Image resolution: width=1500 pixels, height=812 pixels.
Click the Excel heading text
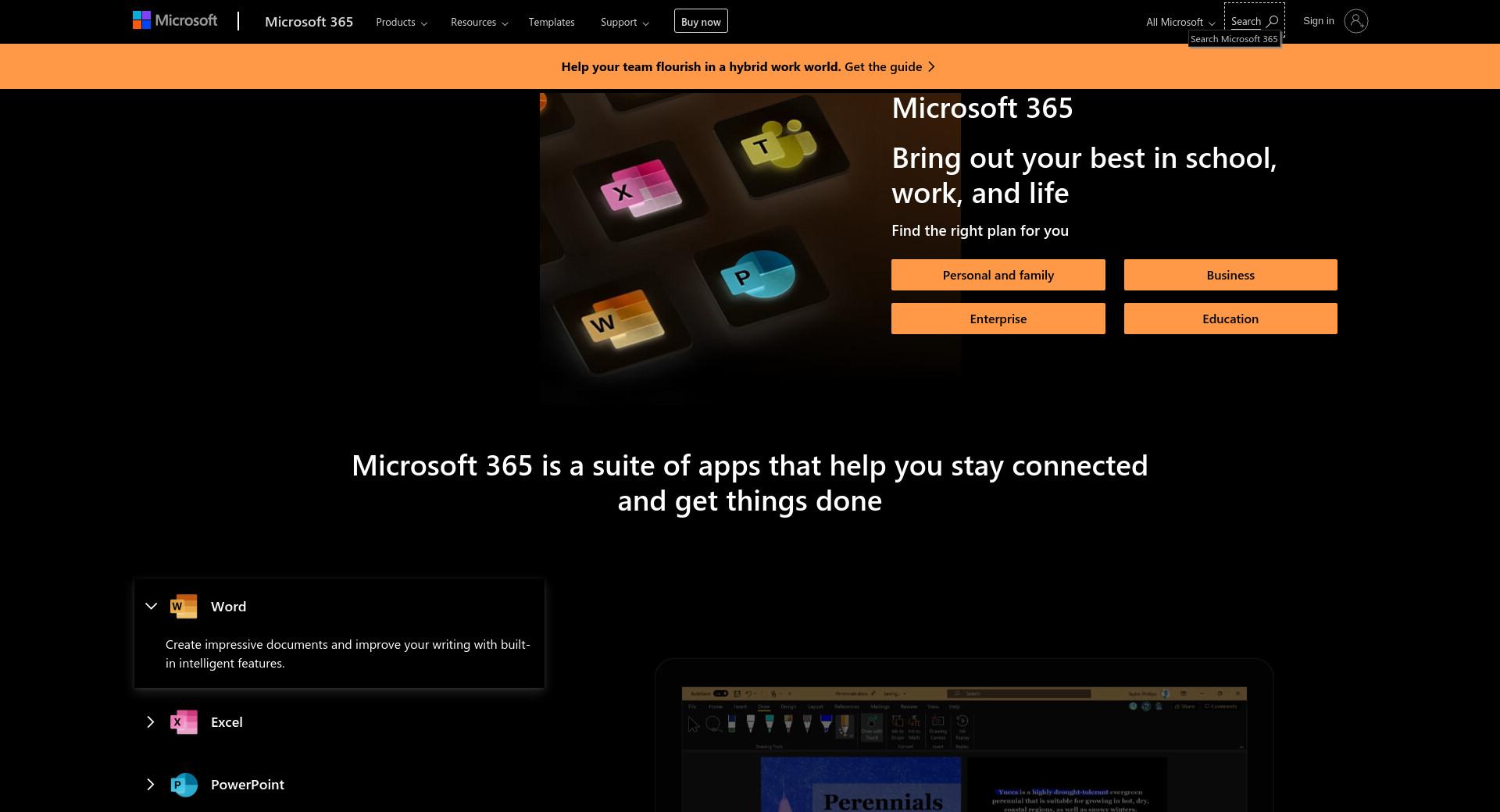pyautogui.click(x=227, y=722)
